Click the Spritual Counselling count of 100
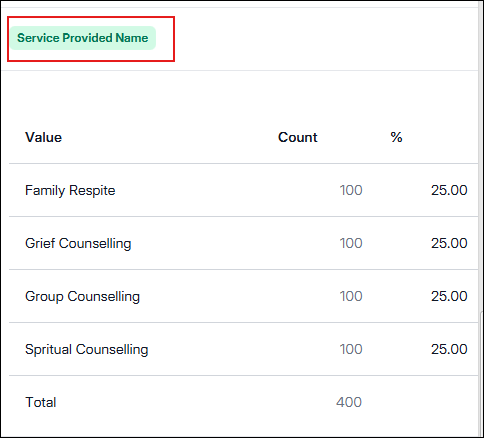 pos(351,349)
